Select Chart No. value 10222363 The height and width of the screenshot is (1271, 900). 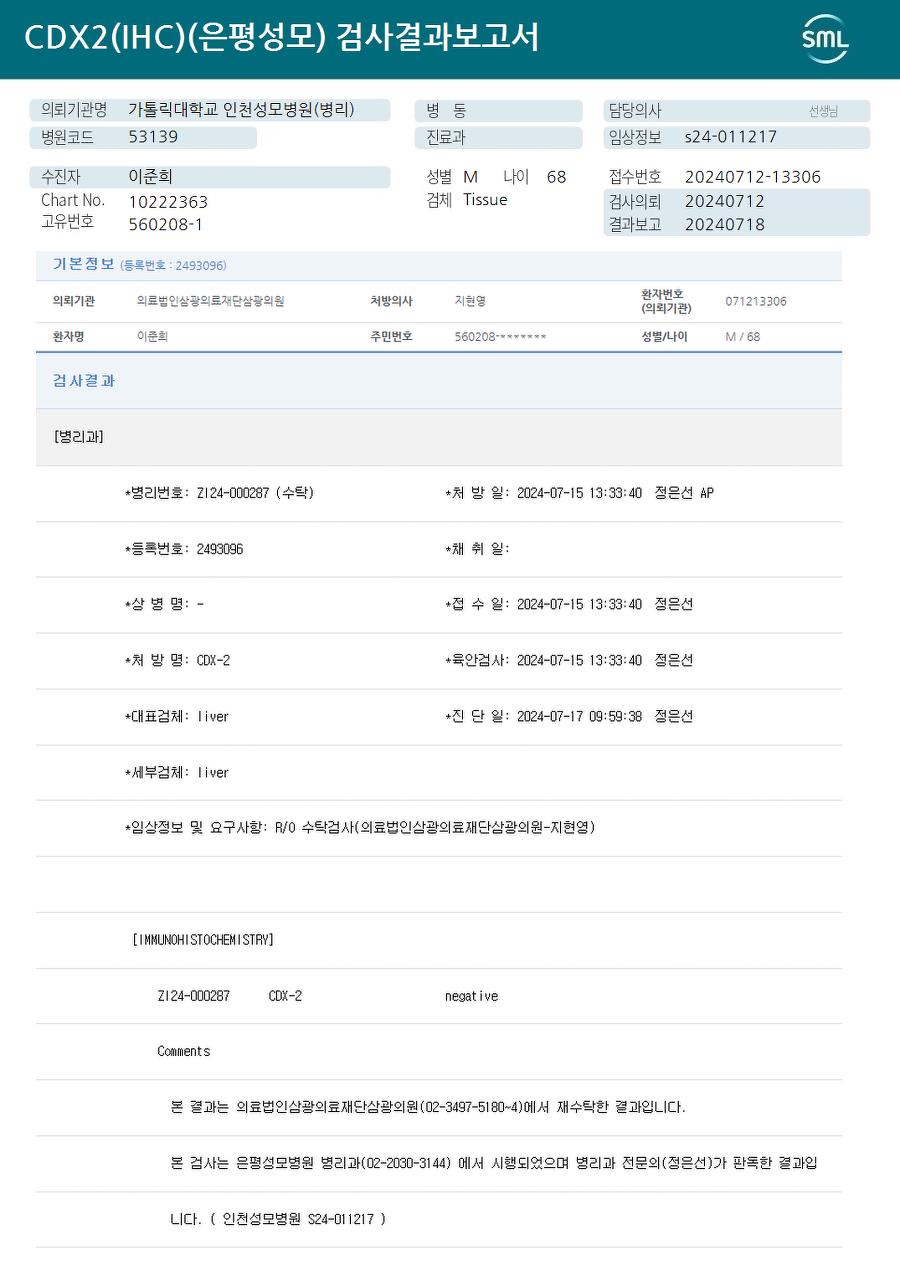(168, 201)
